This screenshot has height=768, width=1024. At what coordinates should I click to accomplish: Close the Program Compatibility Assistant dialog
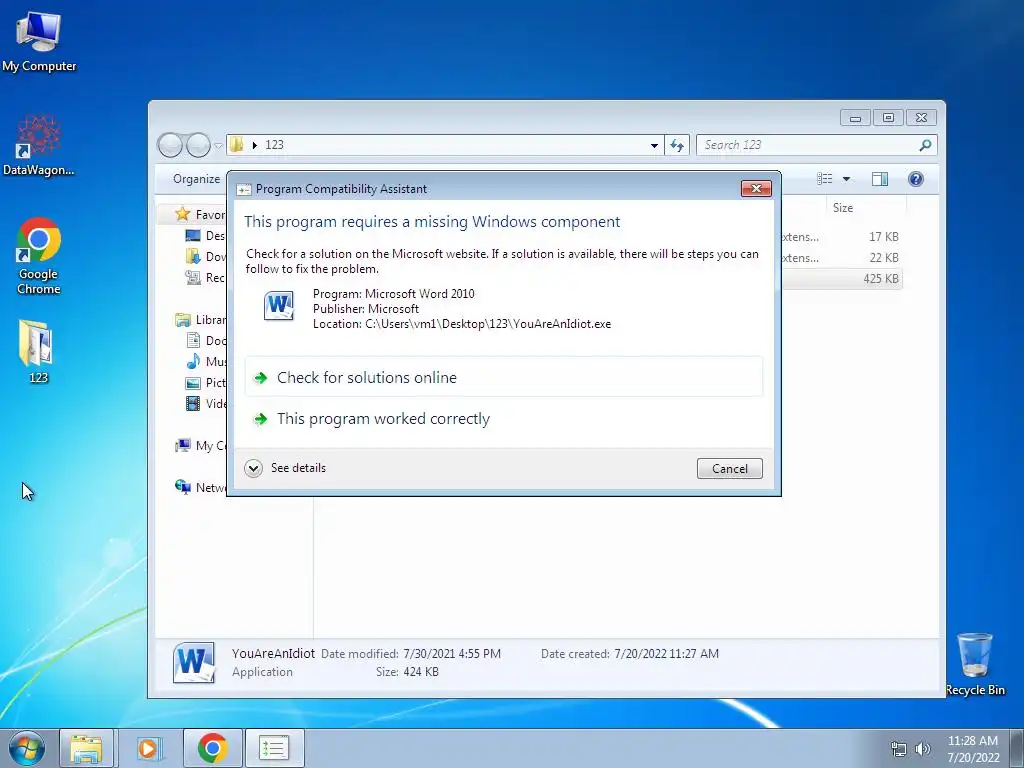(x=756, y=189)
